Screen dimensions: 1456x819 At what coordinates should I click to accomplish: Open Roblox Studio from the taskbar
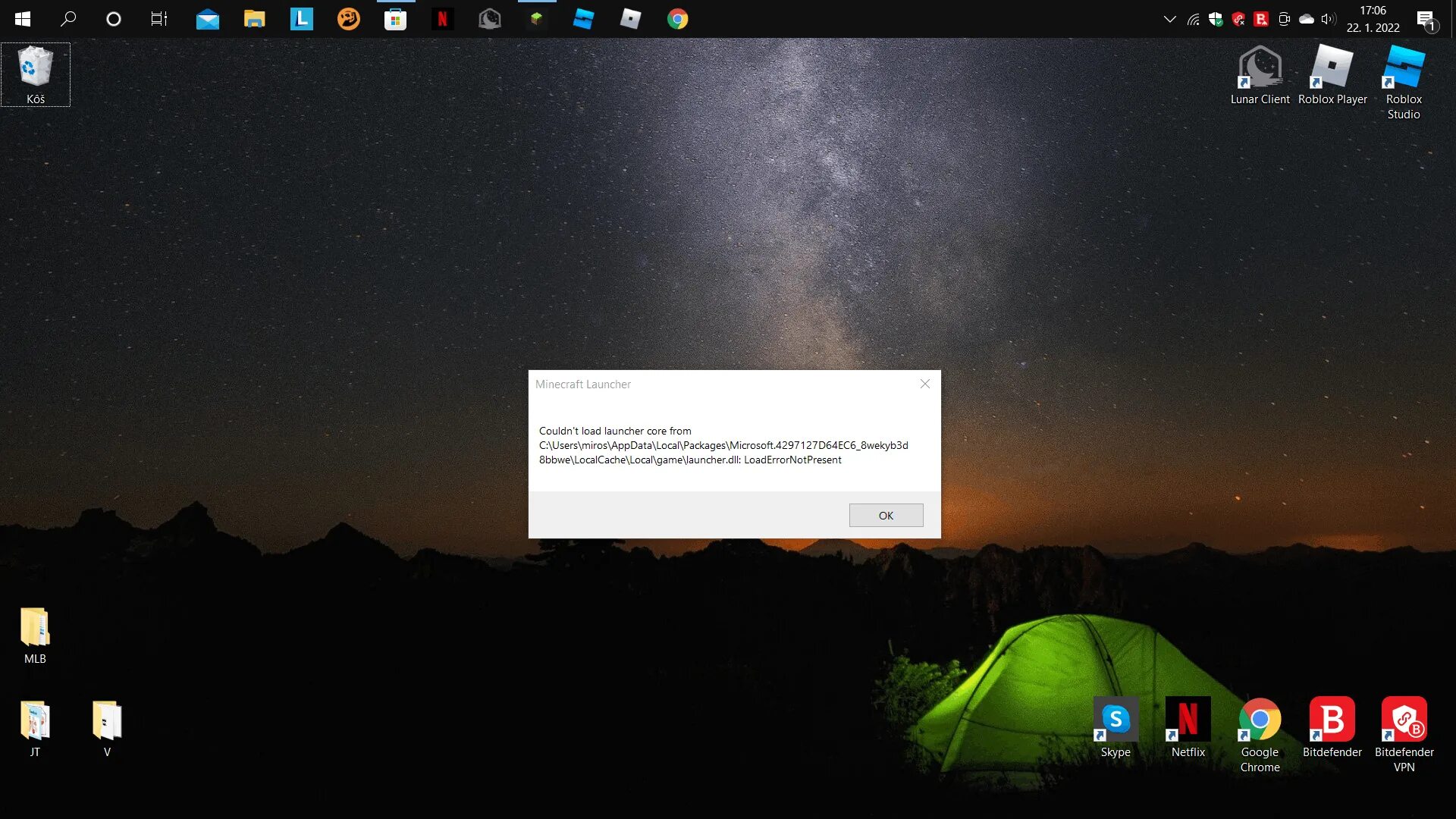(583, 19)
